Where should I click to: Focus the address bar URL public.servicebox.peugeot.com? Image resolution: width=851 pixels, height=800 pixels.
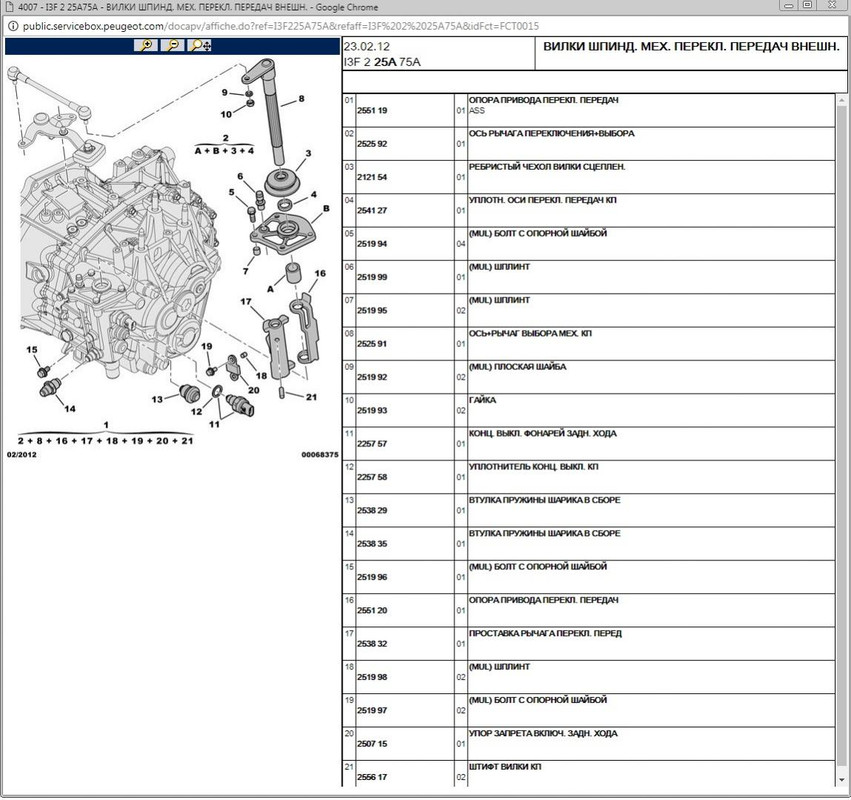(281, 26)
